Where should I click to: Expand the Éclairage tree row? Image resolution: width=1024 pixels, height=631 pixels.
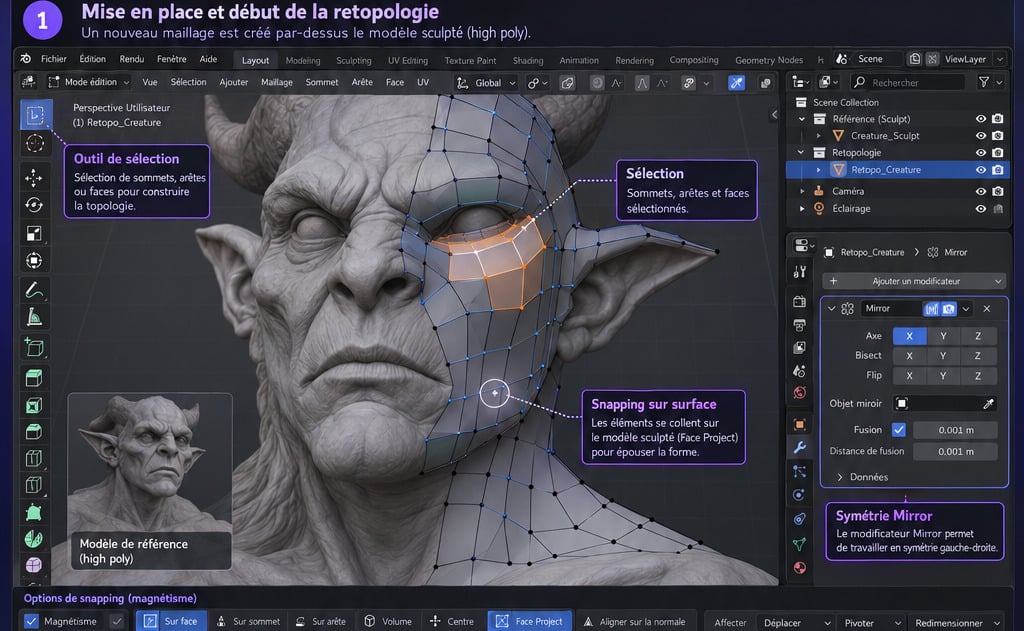click(x=803, y=208)
